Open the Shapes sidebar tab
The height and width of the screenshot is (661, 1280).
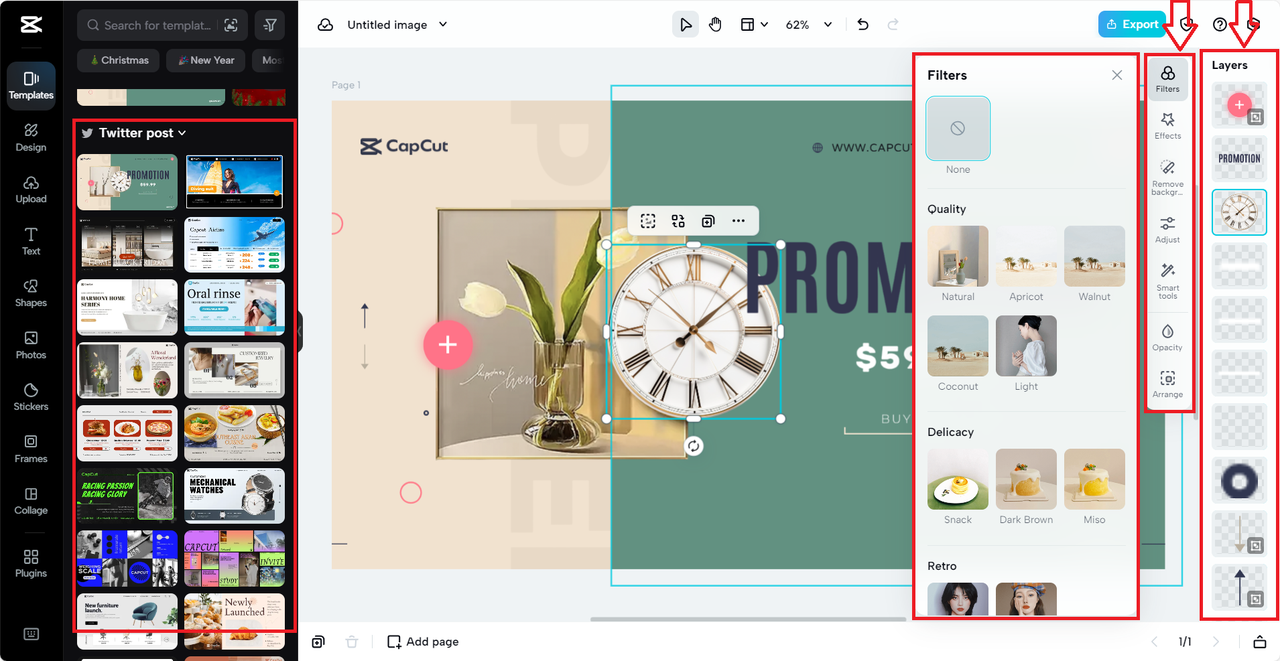point(31,293)
